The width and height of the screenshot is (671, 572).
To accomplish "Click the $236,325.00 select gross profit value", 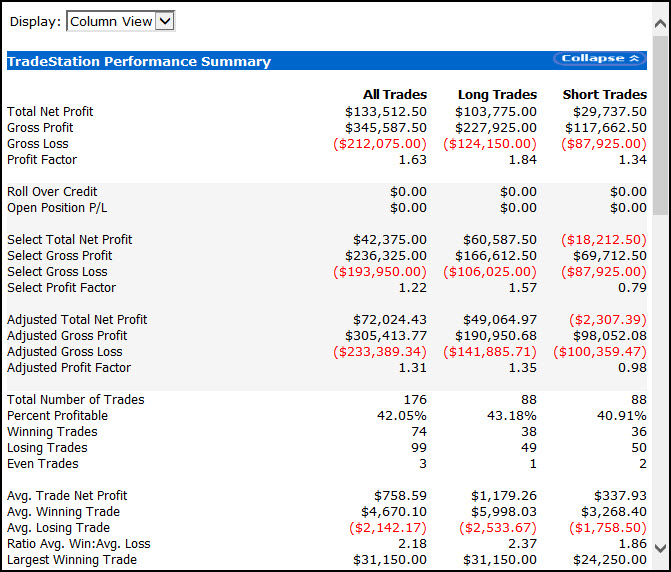I will (x=386, y=255).
